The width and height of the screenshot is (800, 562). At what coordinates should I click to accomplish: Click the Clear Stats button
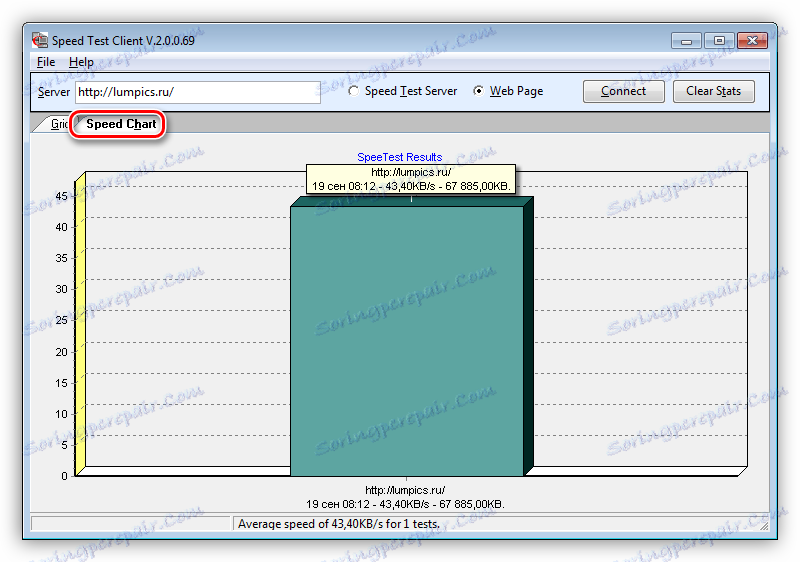713,91
